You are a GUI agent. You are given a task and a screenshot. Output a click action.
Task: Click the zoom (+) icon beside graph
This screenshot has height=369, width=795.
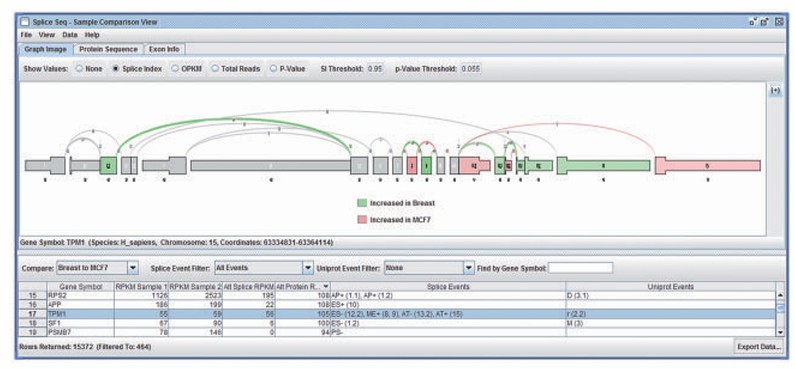(x=775, y=90)
